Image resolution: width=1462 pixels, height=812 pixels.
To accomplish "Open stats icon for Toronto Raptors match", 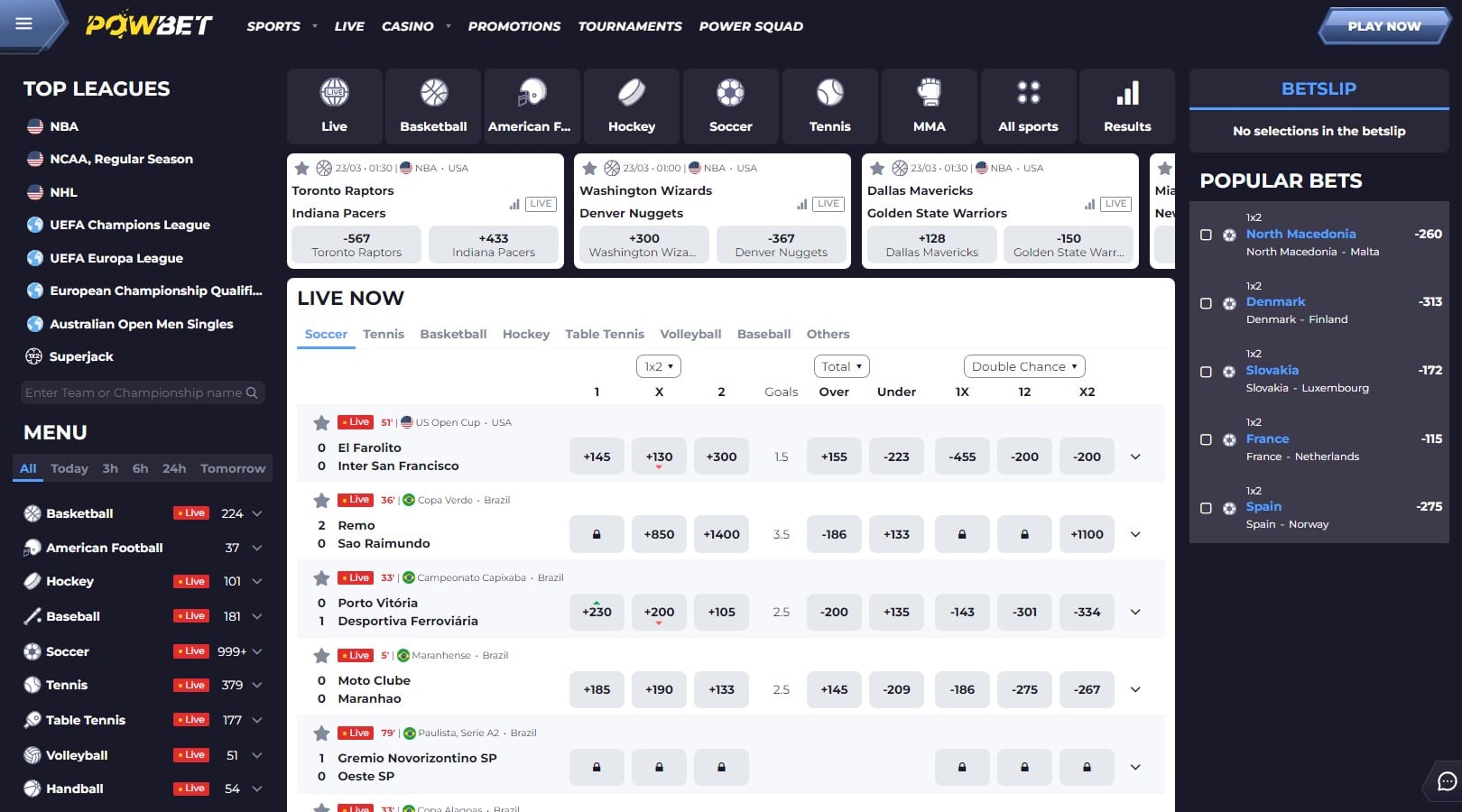I will (514, 204).
